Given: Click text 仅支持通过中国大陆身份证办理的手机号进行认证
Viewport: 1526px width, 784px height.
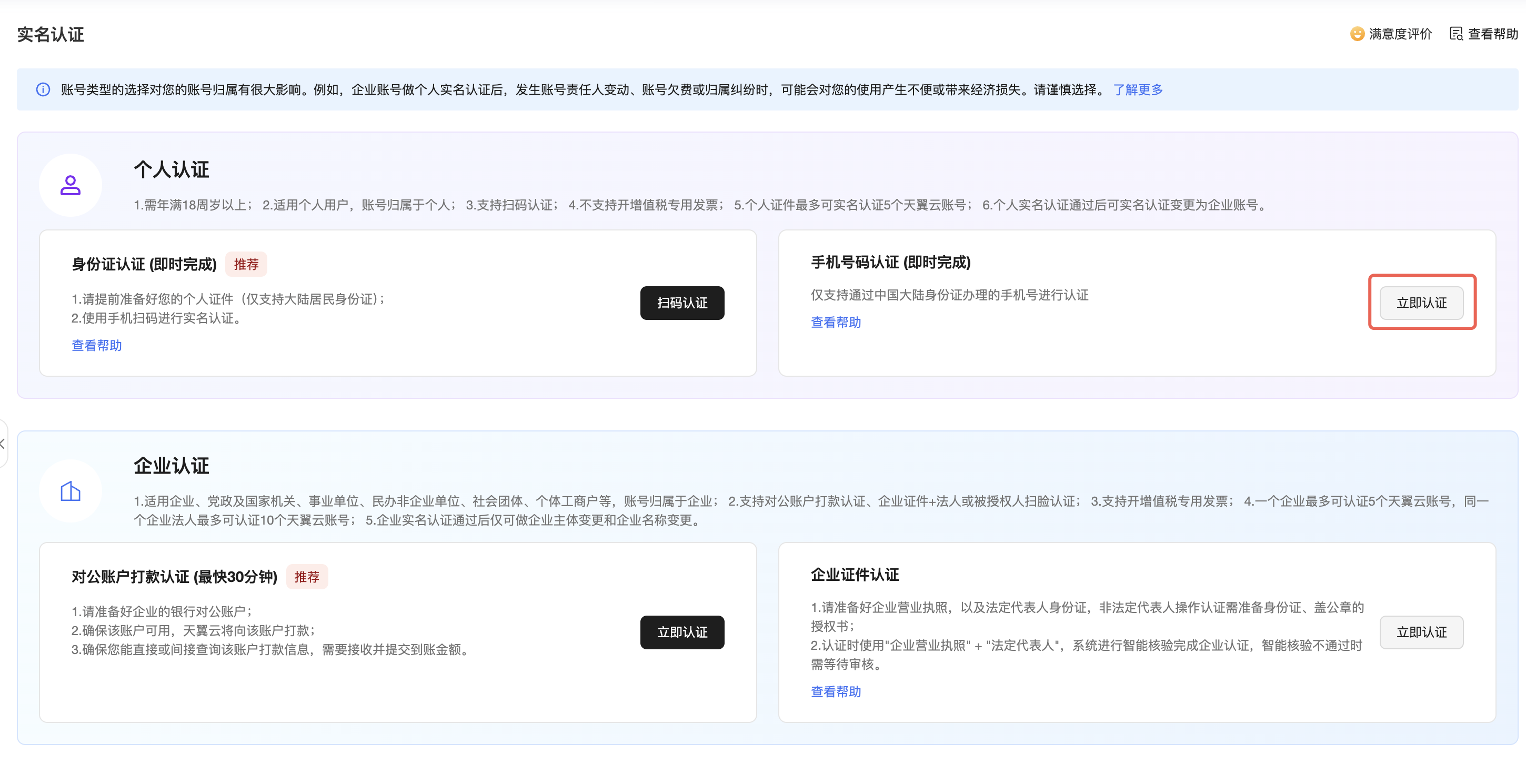Looking at the screenshot, I should [x=950, y=295].
